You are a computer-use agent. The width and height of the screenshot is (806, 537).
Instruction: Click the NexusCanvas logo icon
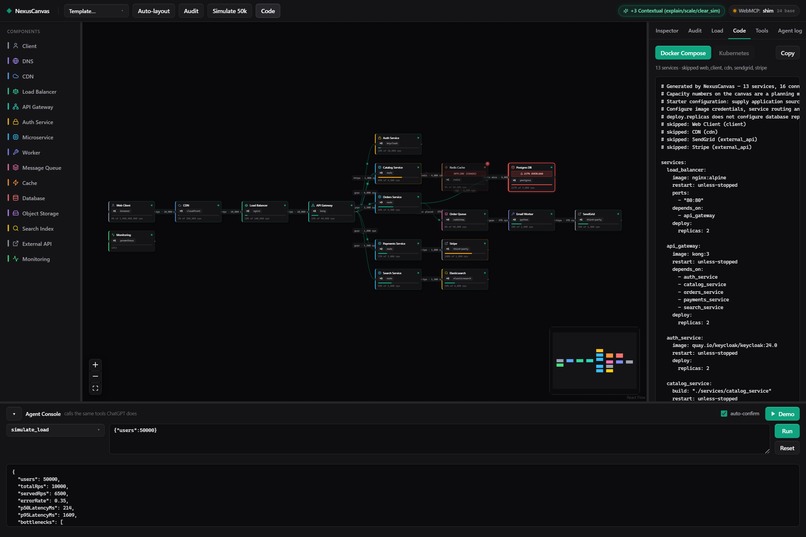point(9,11)
